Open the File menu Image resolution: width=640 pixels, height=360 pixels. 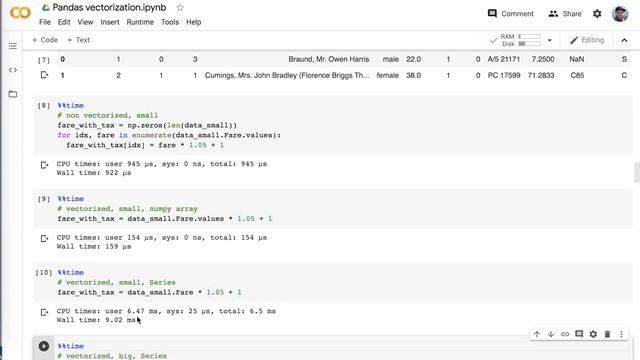[x=45, y=22]
